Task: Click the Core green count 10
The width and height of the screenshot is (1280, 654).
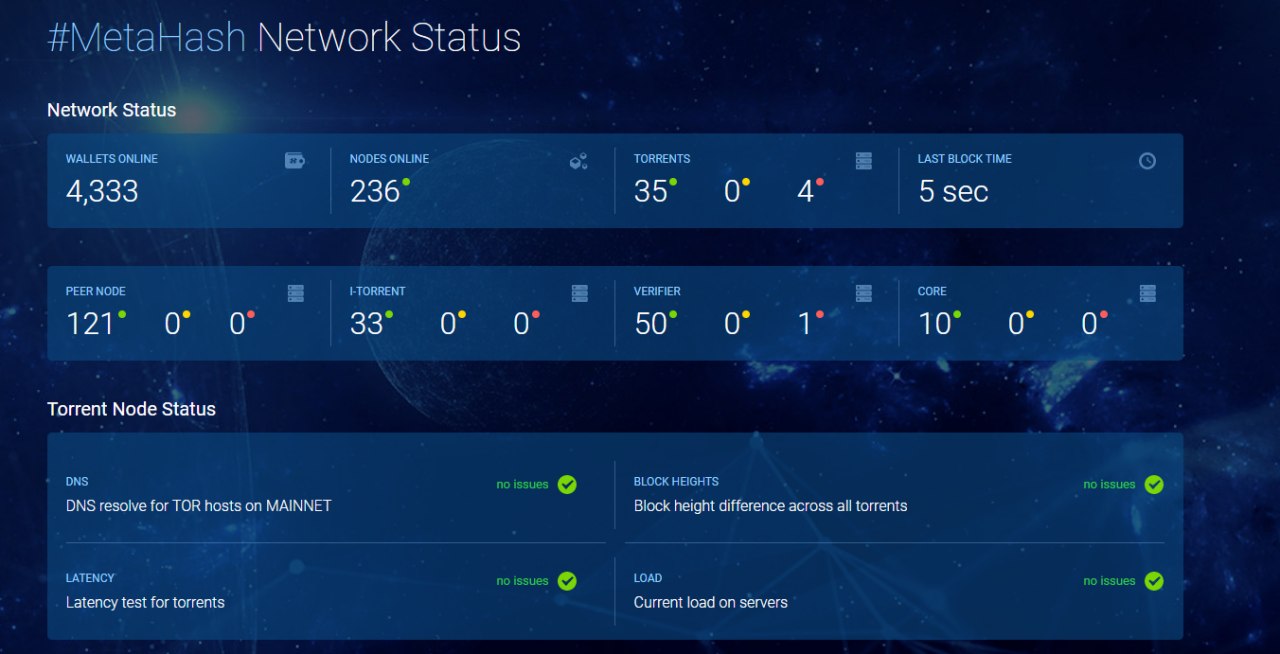Action: point(935,324)
